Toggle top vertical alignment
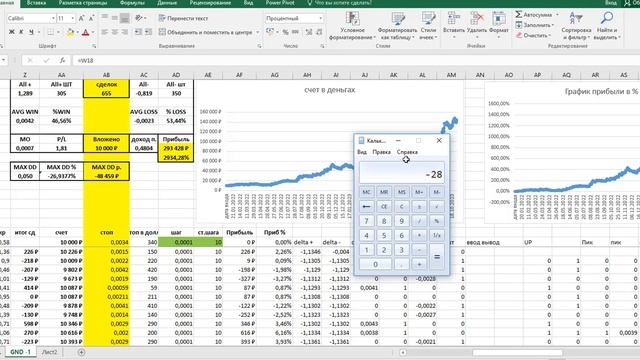 click(x=105, y=18)
